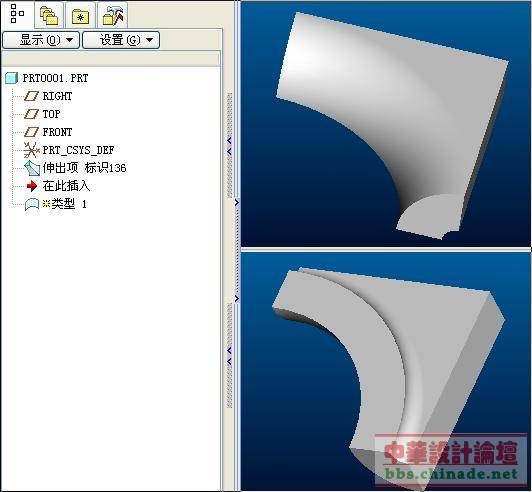Select the PRT_CSYS_DEF coordinate system icon
The height and width of the screenshot is (492, 532).
[x=32, y=150]
